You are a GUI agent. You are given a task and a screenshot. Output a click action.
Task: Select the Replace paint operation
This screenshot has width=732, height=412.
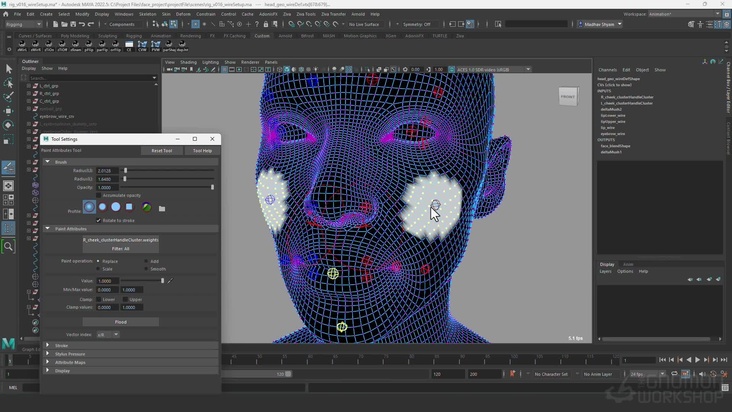pyautogui.click(x=98, y=261)
